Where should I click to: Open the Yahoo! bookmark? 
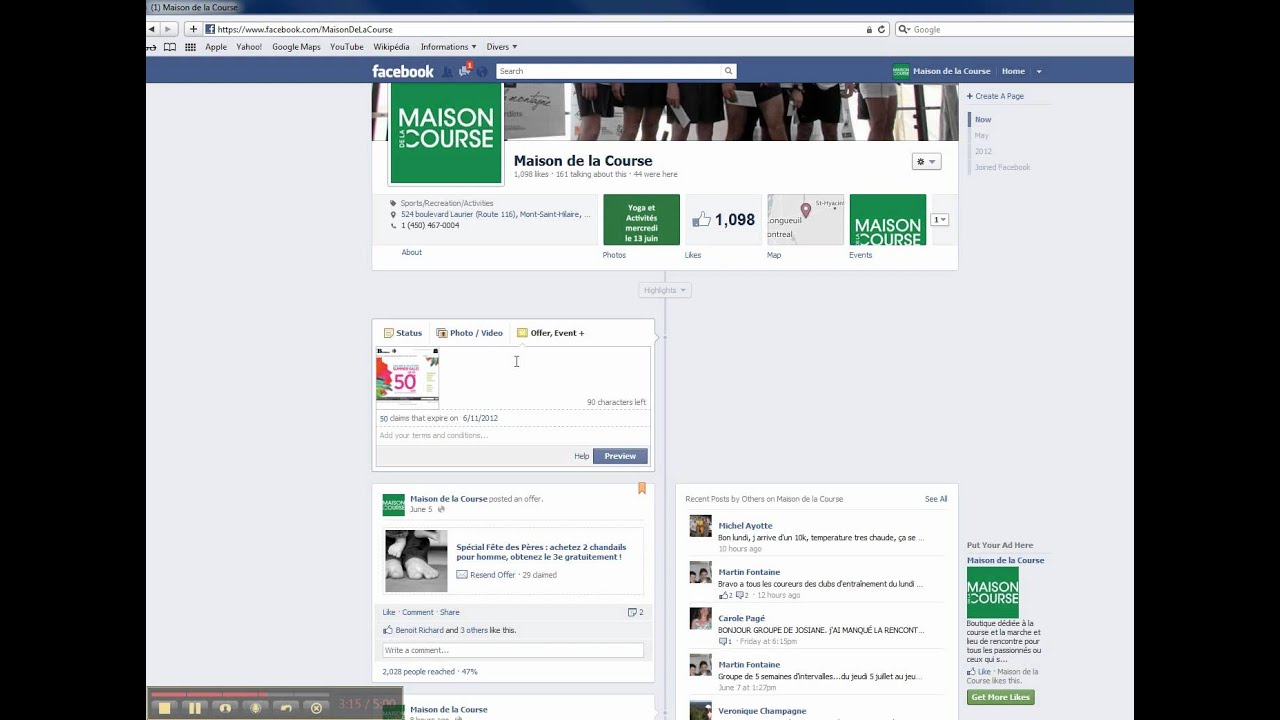pyautogui.click(x=249, y=47)
